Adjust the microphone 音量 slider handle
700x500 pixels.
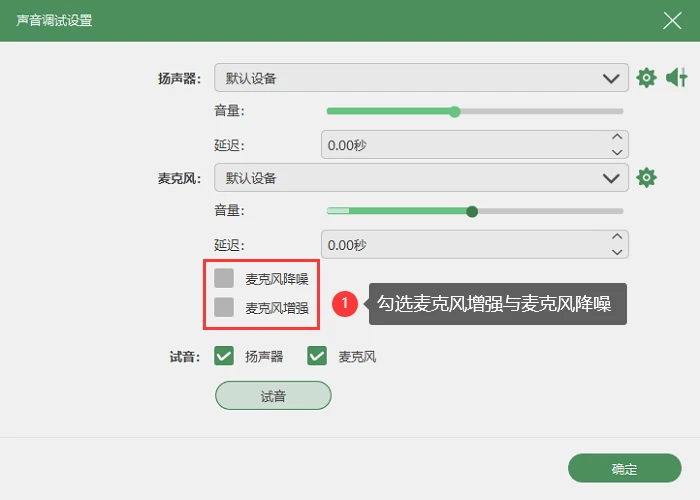click(x=472, y=212)
